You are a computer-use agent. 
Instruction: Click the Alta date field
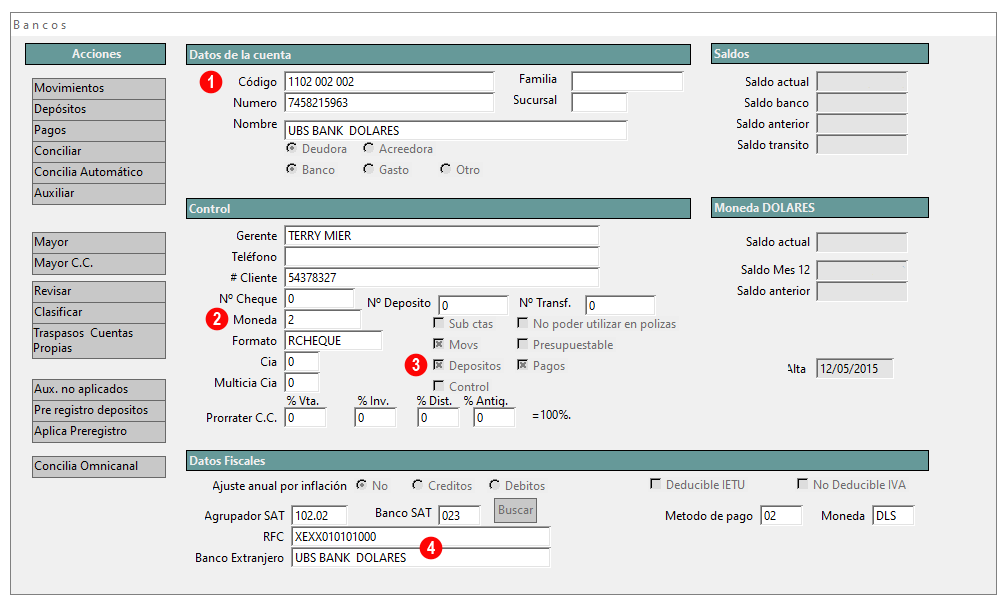(855, 369)
